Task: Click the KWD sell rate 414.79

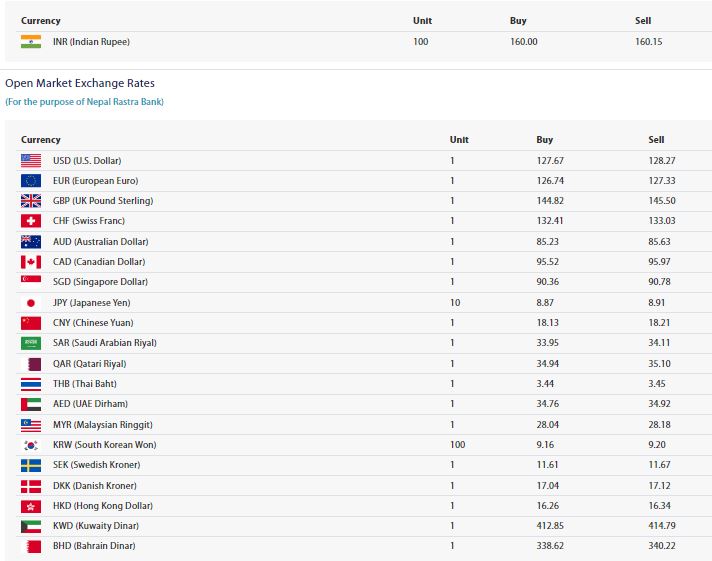Action: click(x=662, y=526)
